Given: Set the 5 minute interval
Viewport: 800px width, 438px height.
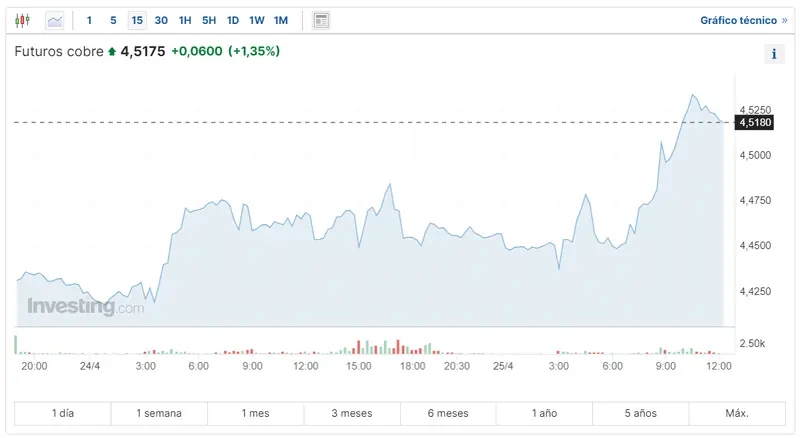Looking at the screenshot, I should [x=113, y=20].
